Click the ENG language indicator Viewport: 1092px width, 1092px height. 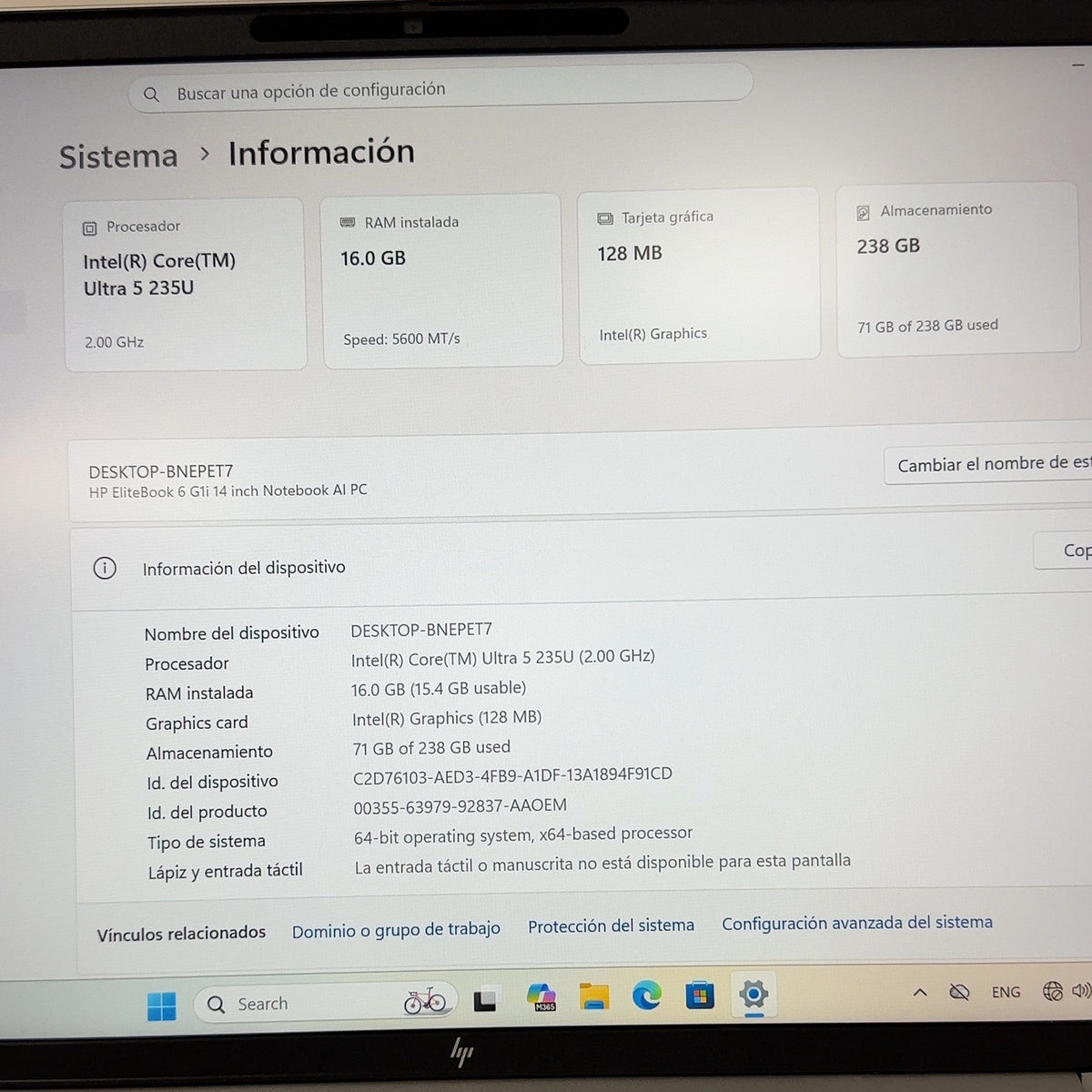pos(1006,992)
